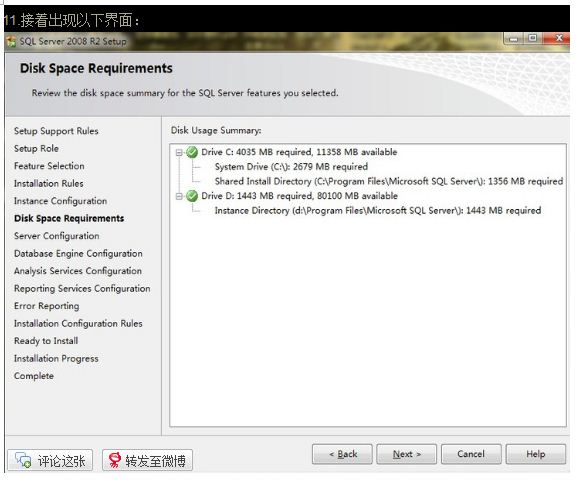Select Setup Support Rules step

[x=56, y=131]
